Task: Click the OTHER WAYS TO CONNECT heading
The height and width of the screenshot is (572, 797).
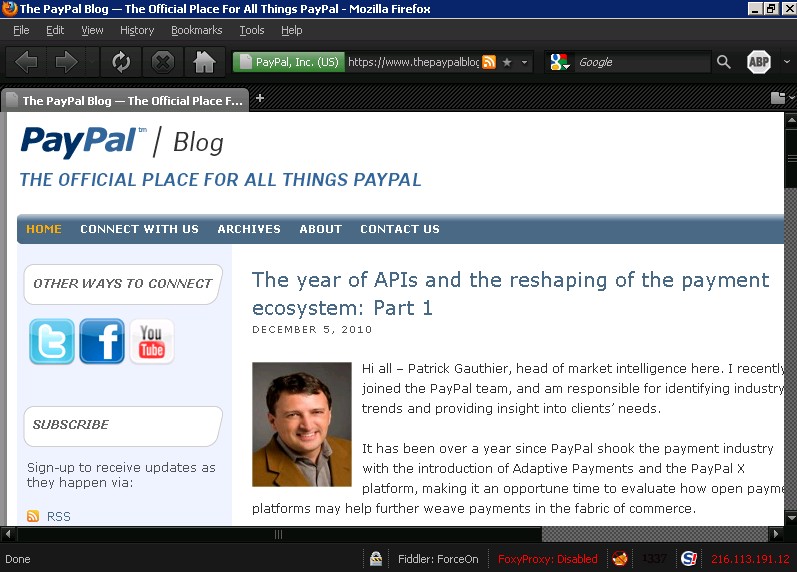Action: tap(123, 284)
